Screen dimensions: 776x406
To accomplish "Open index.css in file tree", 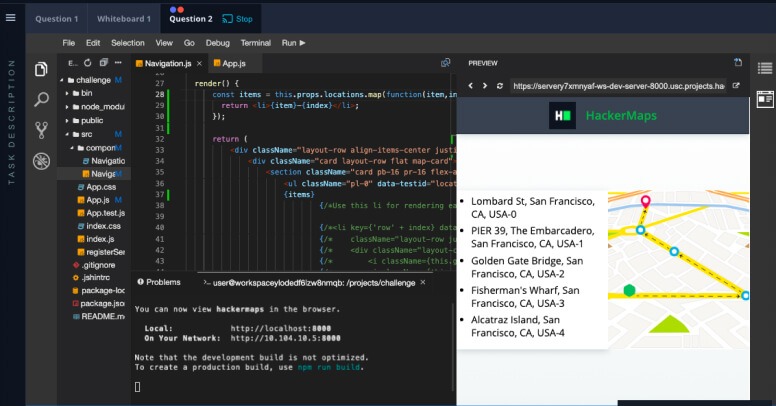I will click(103, 226).
